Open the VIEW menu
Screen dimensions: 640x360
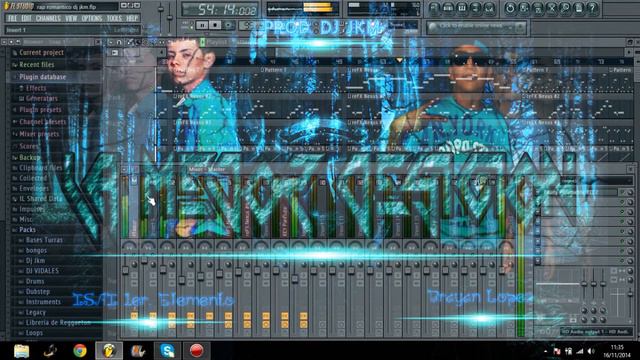(71, 18)
